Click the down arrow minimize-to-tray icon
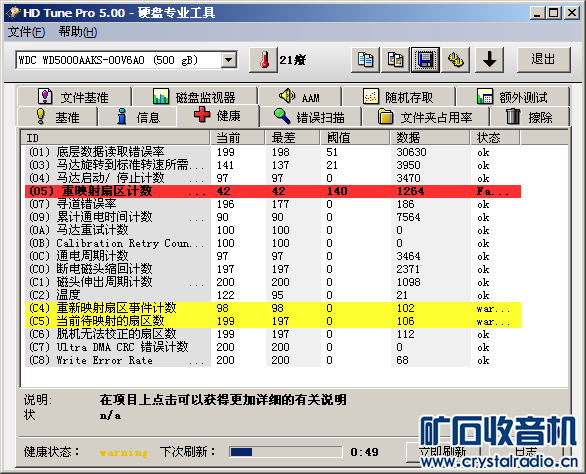The height and width of the screenshot is (474, 586). click(490, 60)
